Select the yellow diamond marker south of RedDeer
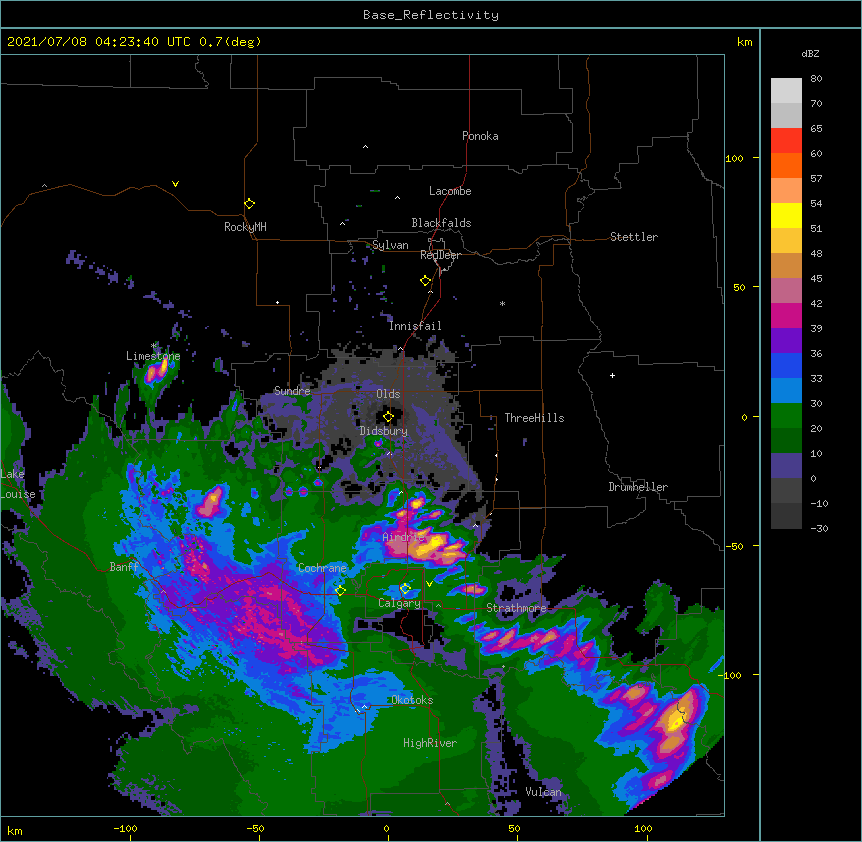Image resolution: width=862 pixels, height=842 pixels. [x=426, y=281]
